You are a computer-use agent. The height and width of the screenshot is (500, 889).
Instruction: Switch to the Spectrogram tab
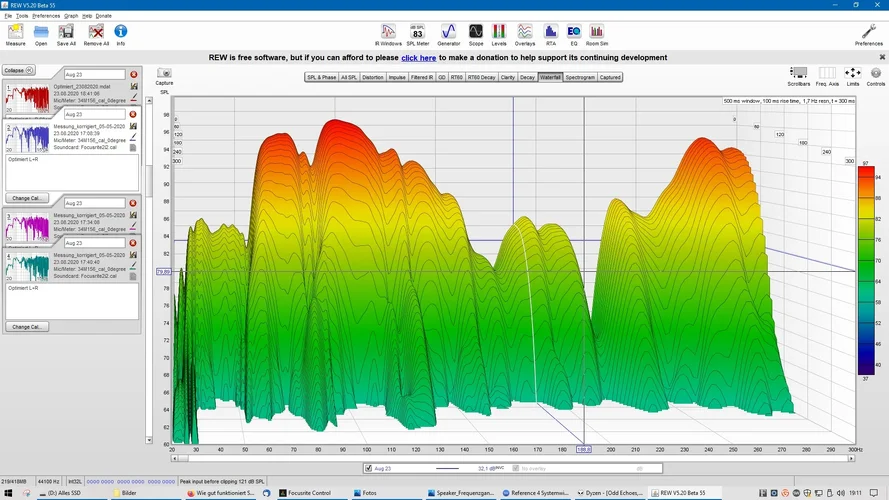pos(581,77)
